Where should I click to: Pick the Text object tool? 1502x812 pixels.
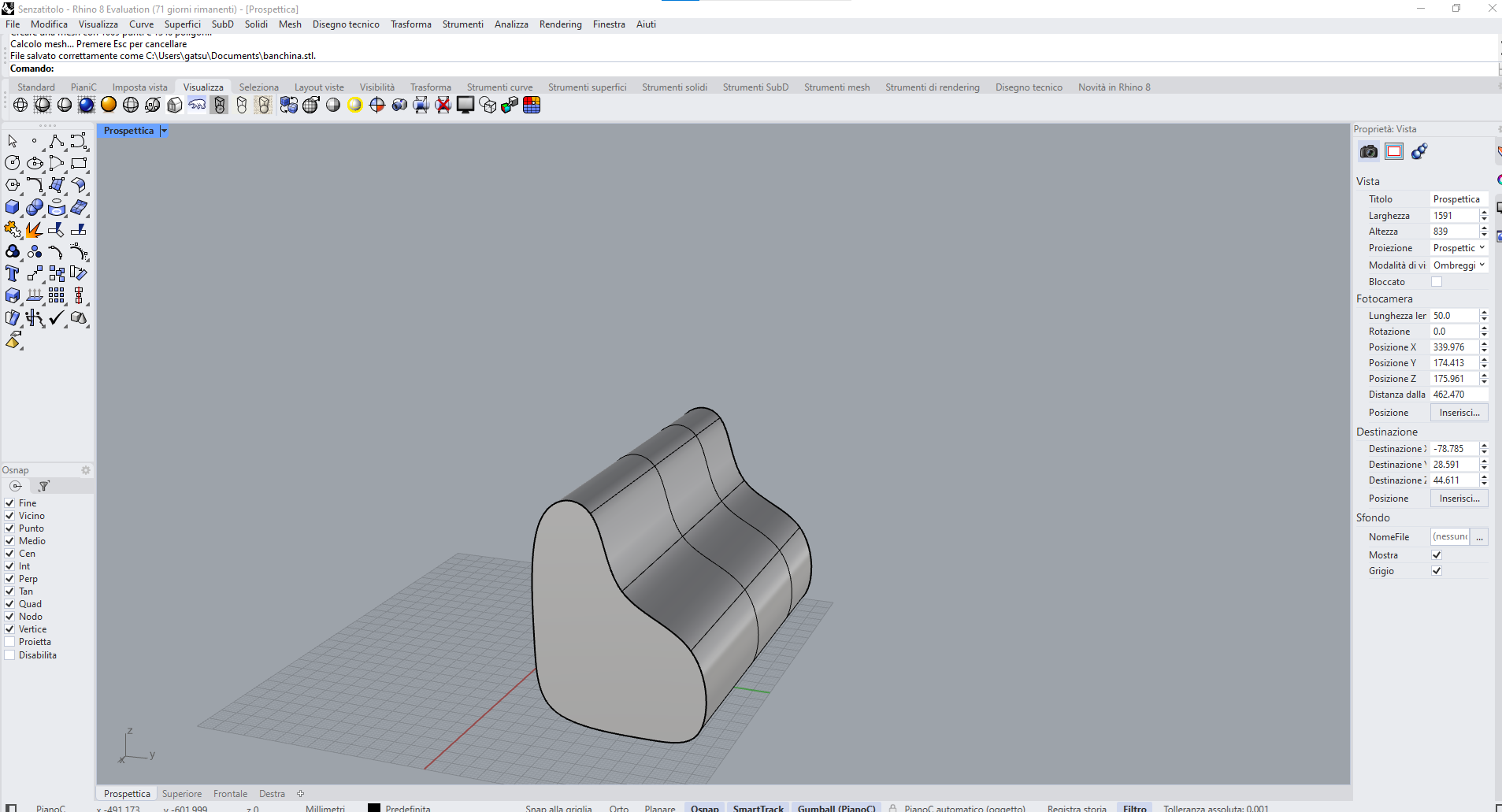point(13,273)
